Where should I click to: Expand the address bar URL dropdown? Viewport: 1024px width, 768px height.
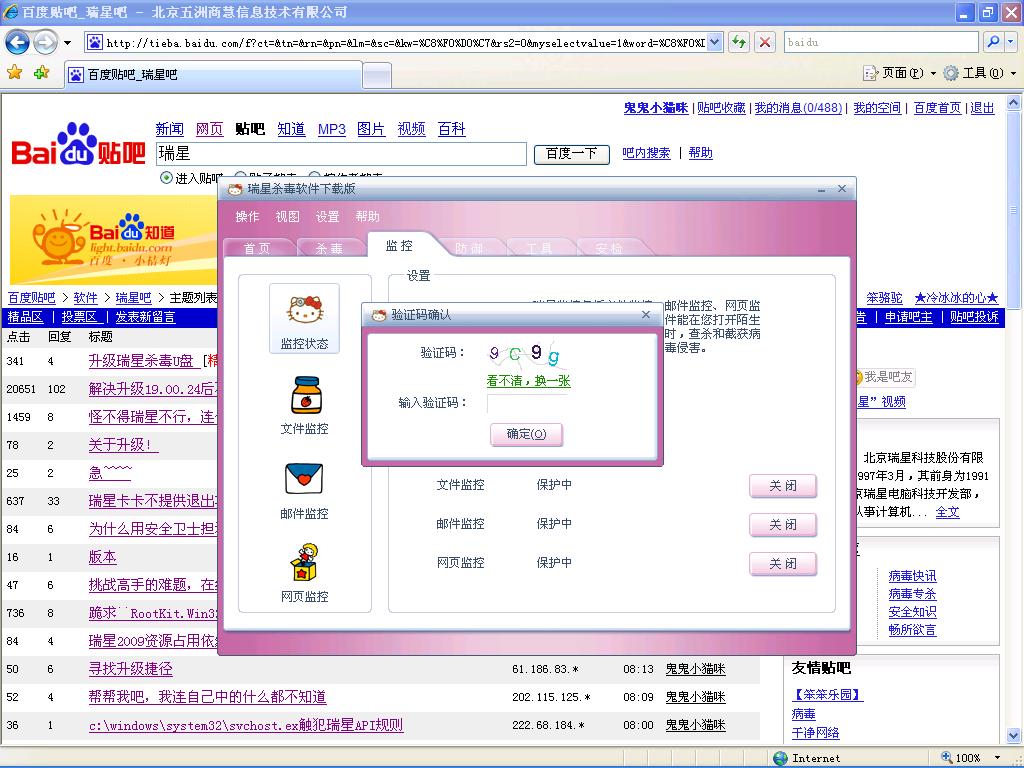pos(714,42)
